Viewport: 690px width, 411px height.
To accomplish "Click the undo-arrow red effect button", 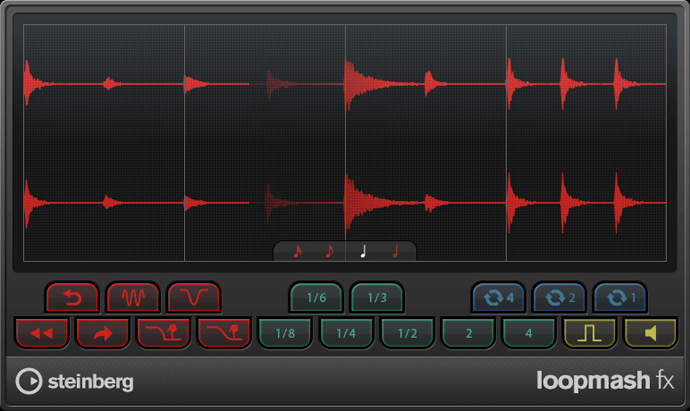I will point(72,298).
